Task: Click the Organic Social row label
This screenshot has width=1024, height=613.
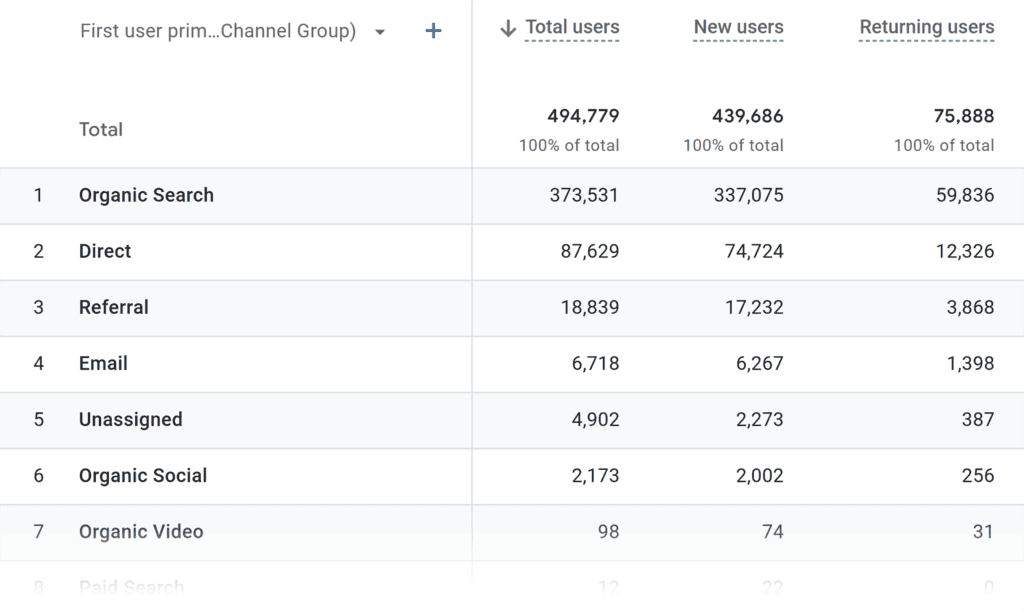Action: [x=143, y=475]
